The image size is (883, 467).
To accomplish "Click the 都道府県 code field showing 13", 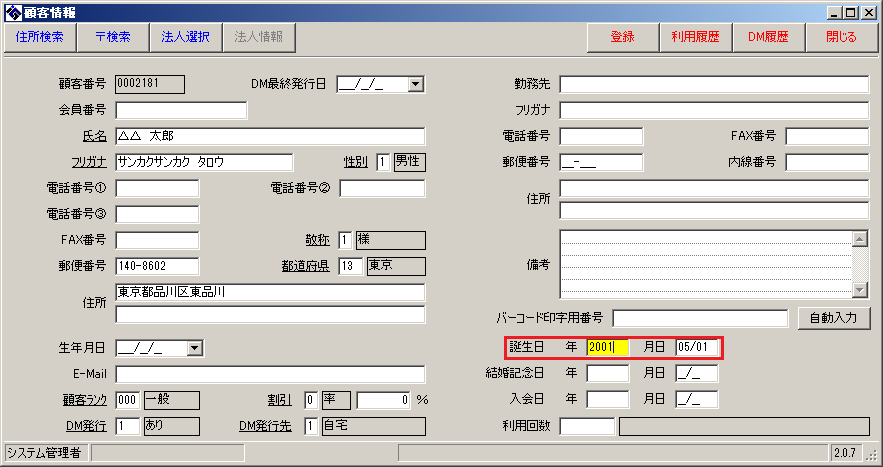I will [x=350, y=266].
